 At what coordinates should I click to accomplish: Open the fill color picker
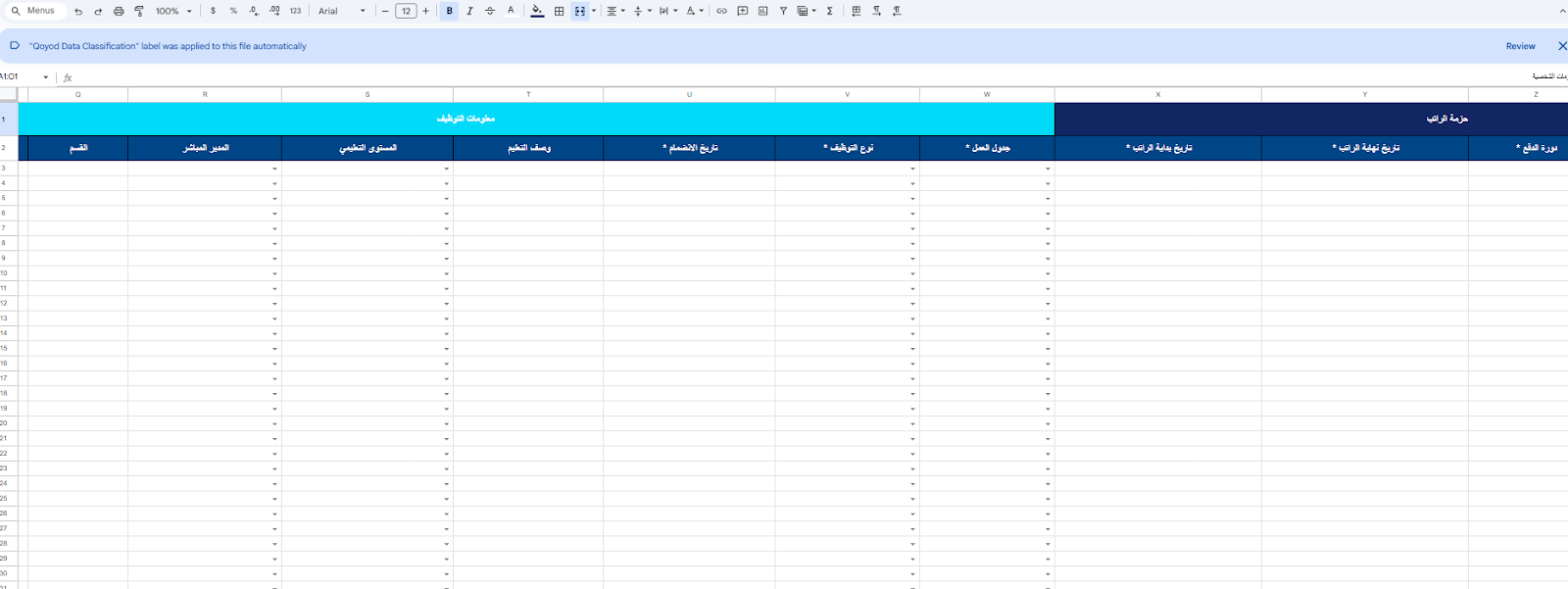537,11
